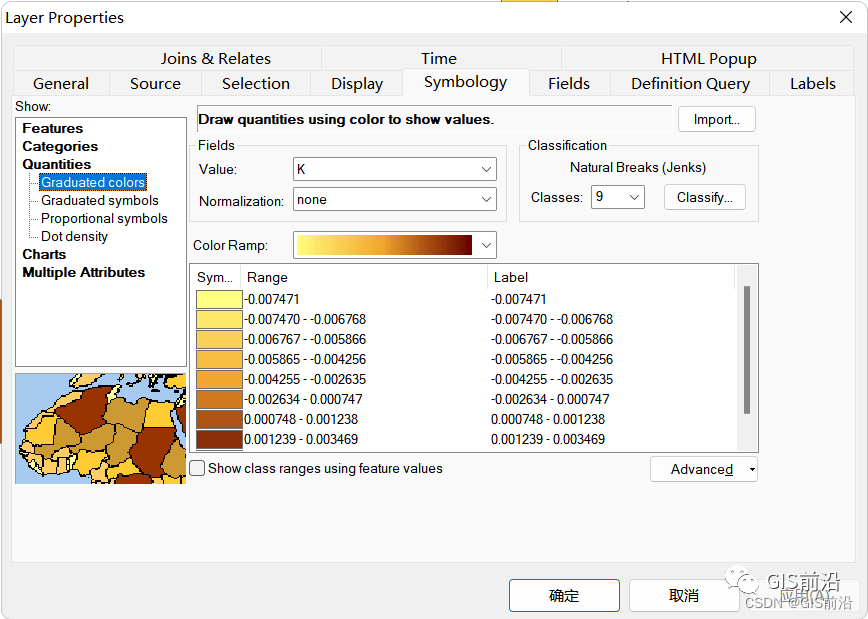
Task: Click swatch for -0.002634 - 0.000747 range
Action: click(219, 399)
